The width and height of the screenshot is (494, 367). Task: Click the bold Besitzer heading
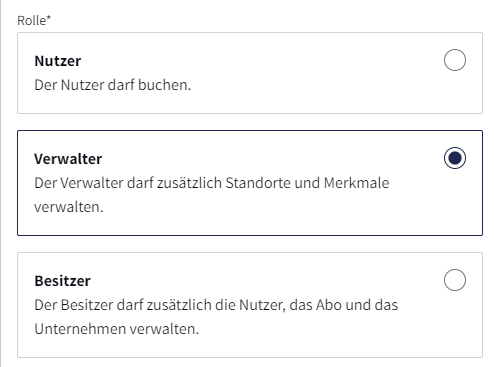[62, 281]
